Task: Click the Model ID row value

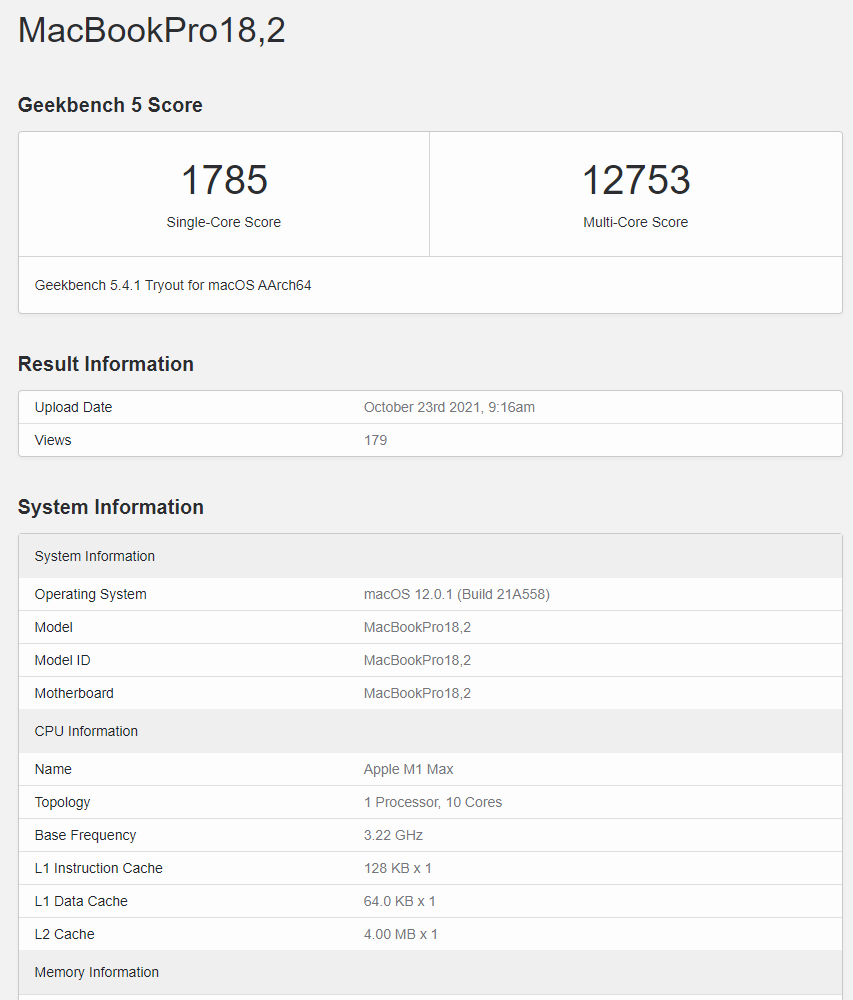Action: click(417, 660)
